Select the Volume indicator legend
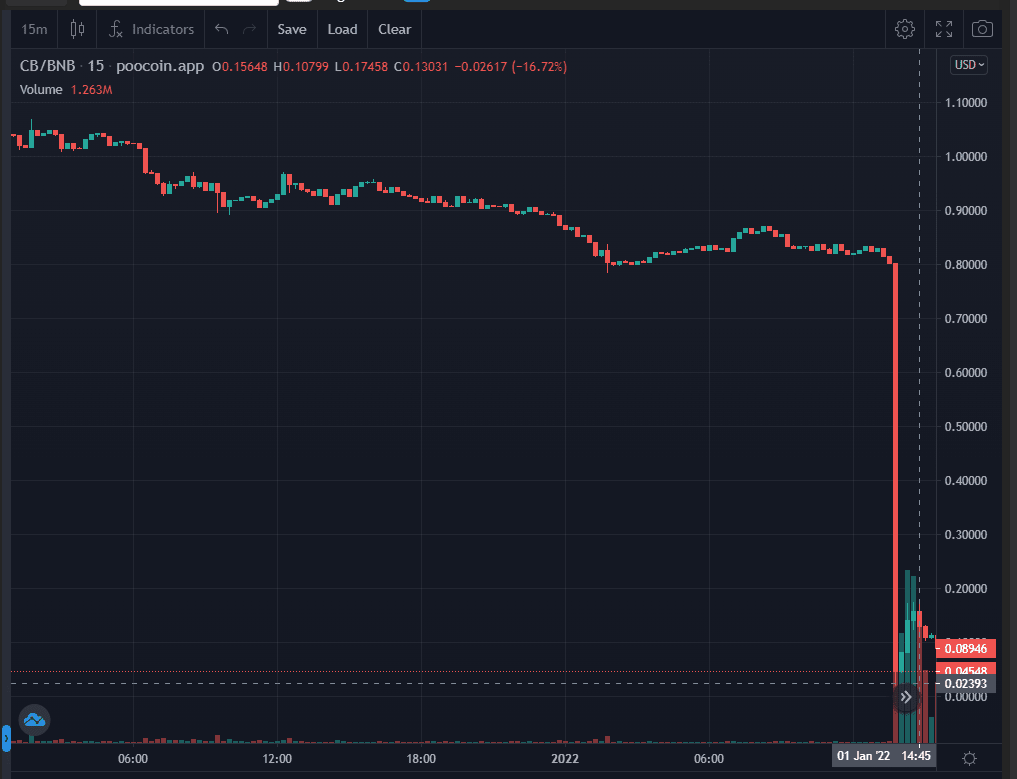This screenshot has width=1017, height=779. point(42,90)
